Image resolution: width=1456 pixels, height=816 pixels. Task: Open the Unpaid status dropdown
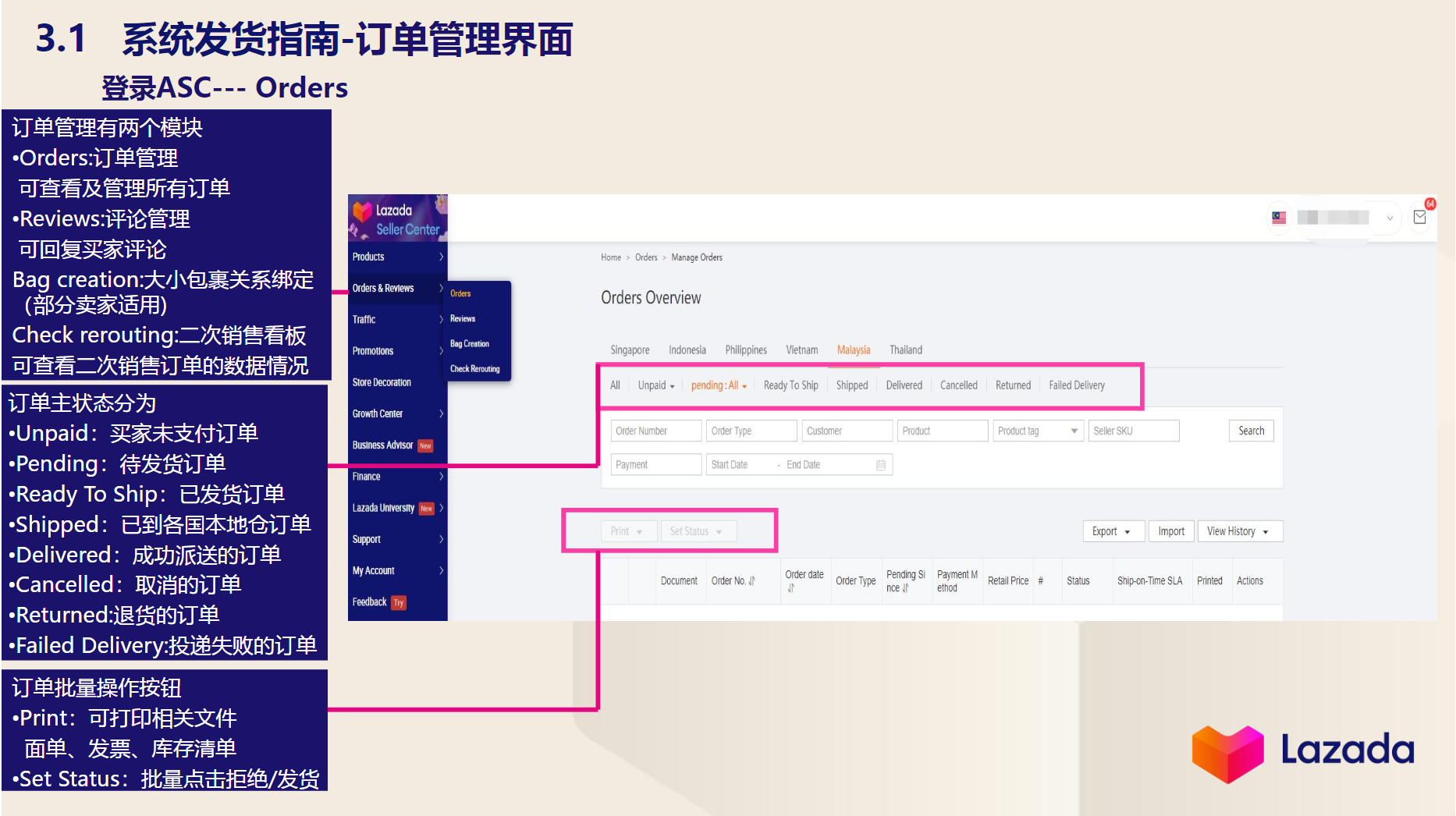click(656, 385)
